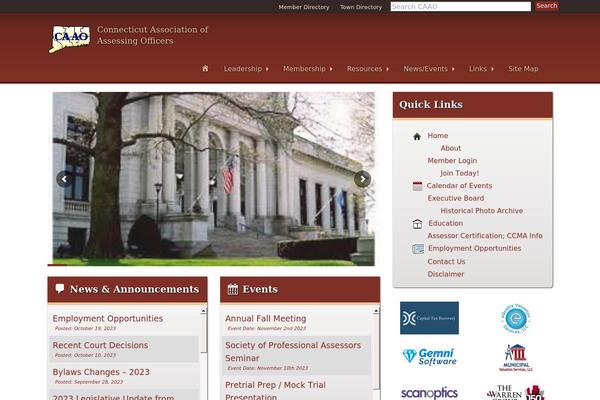Expand the Leadership menu
600x400 pixels.
246,69
